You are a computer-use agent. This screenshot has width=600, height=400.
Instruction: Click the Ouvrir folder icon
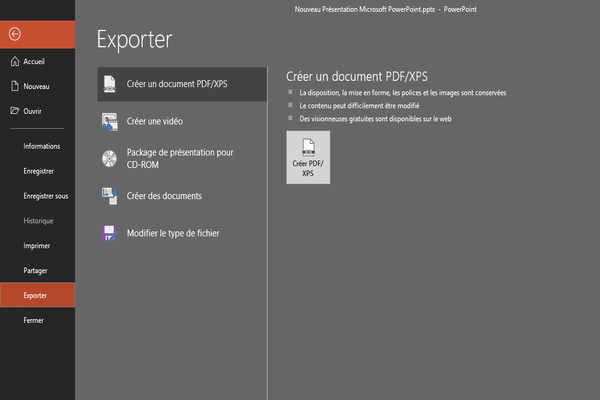pos(15,111)
